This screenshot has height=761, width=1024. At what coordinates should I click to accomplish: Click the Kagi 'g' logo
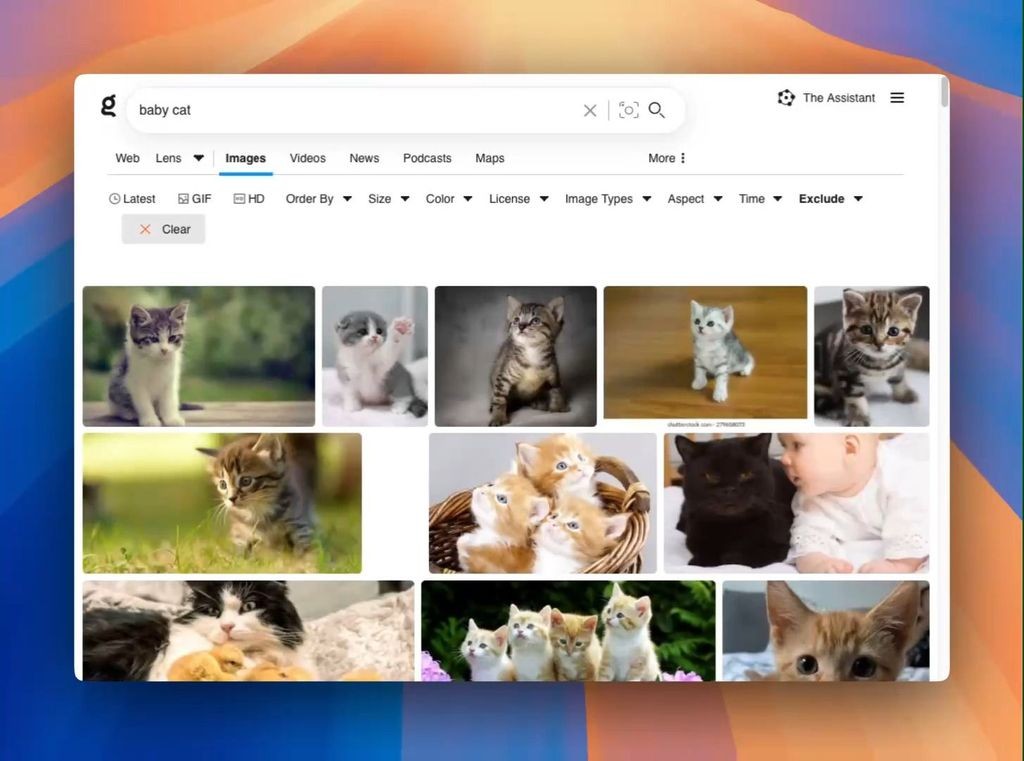pos(108,105)
